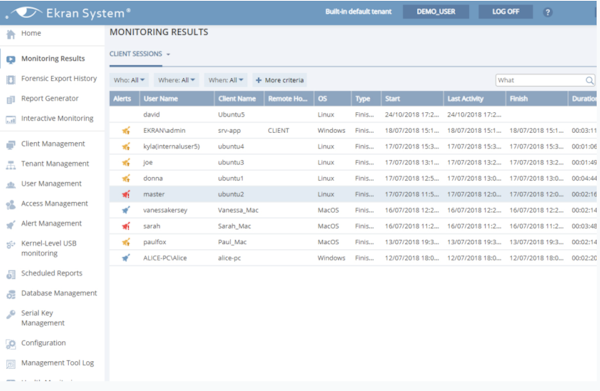Viewport: 600px width, 391px height.
Task: Click client name Vanessa_Mac
Action: tap(238, 210)
